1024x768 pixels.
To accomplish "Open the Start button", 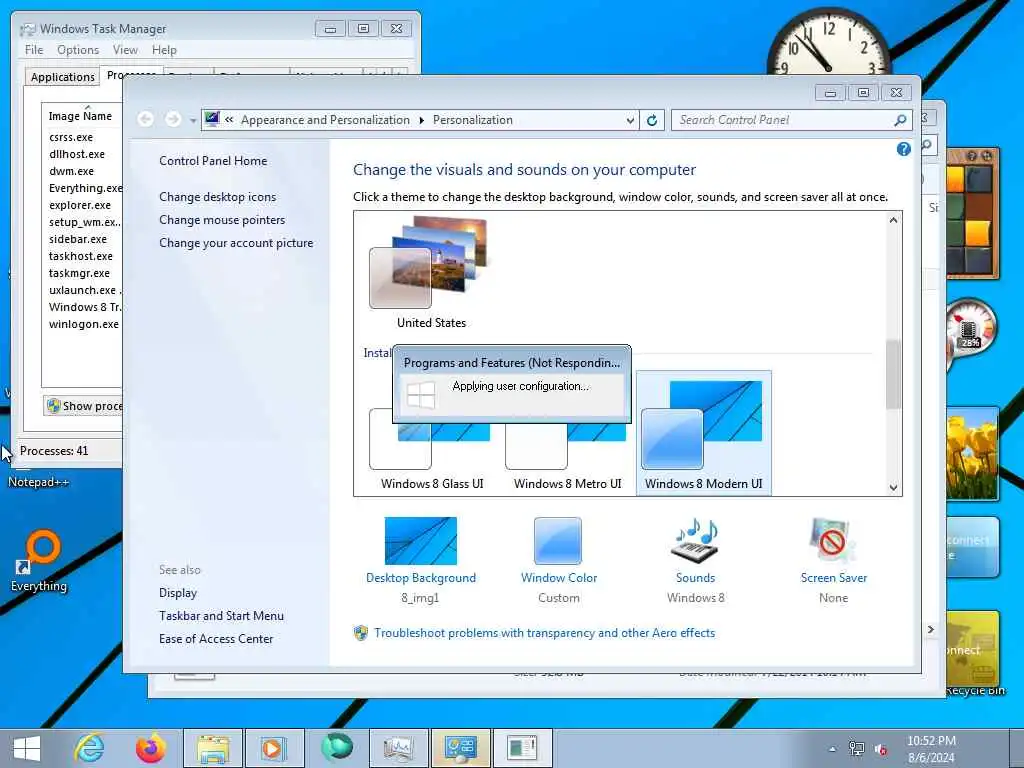I will 27,748.
